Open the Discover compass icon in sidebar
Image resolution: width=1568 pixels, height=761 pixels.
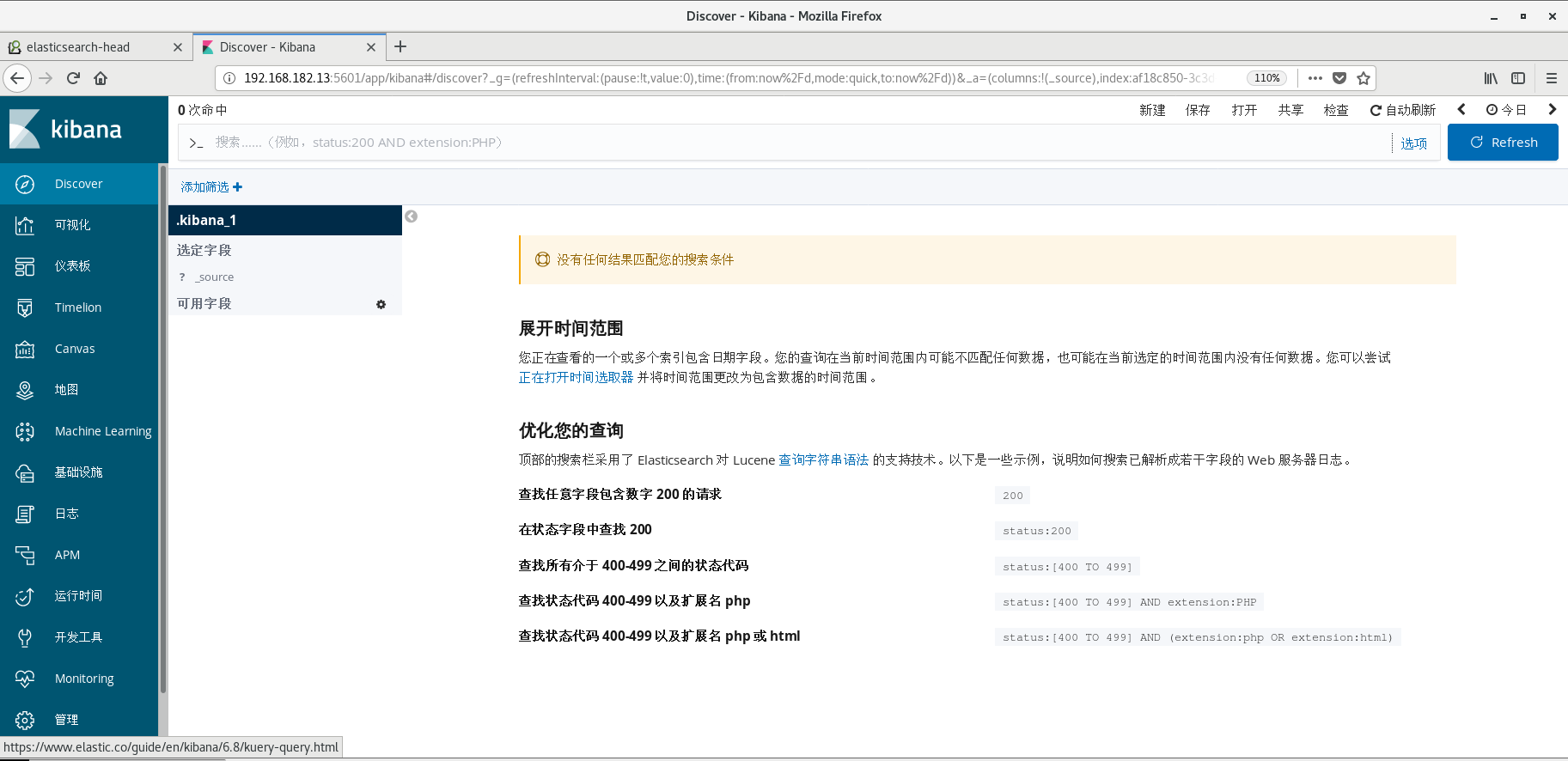pos(25,184)
